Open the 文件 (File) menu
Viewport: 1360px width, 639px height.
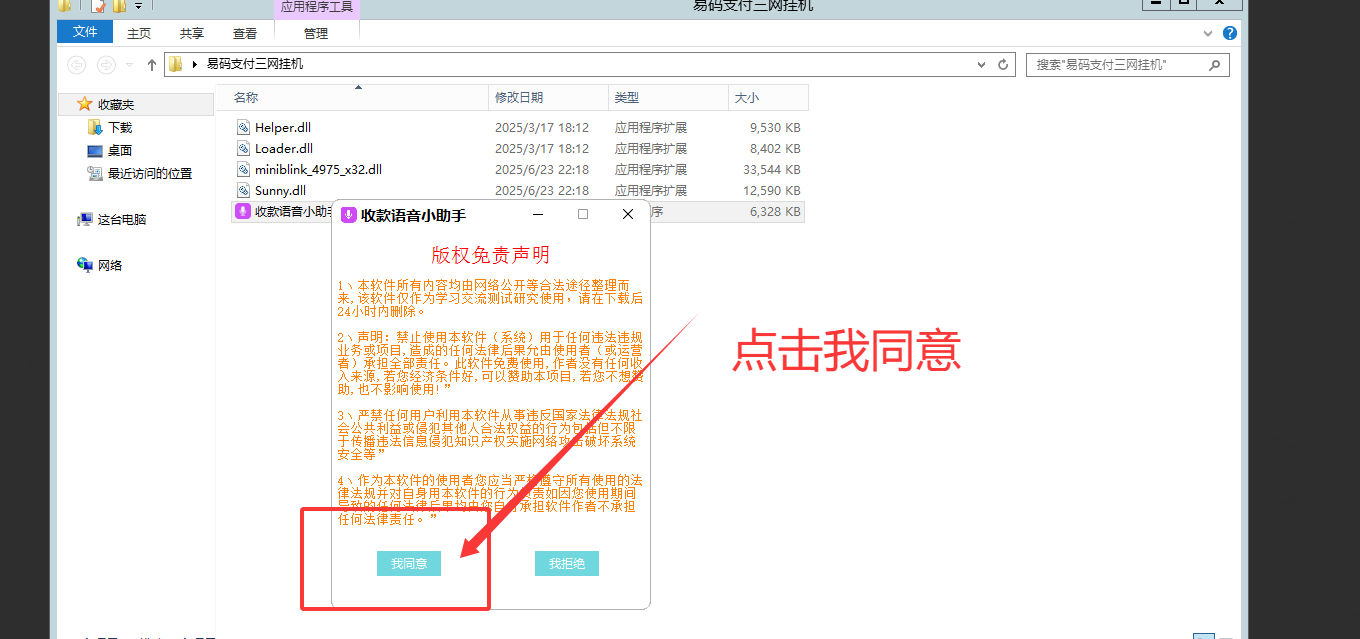coord(85,31)
